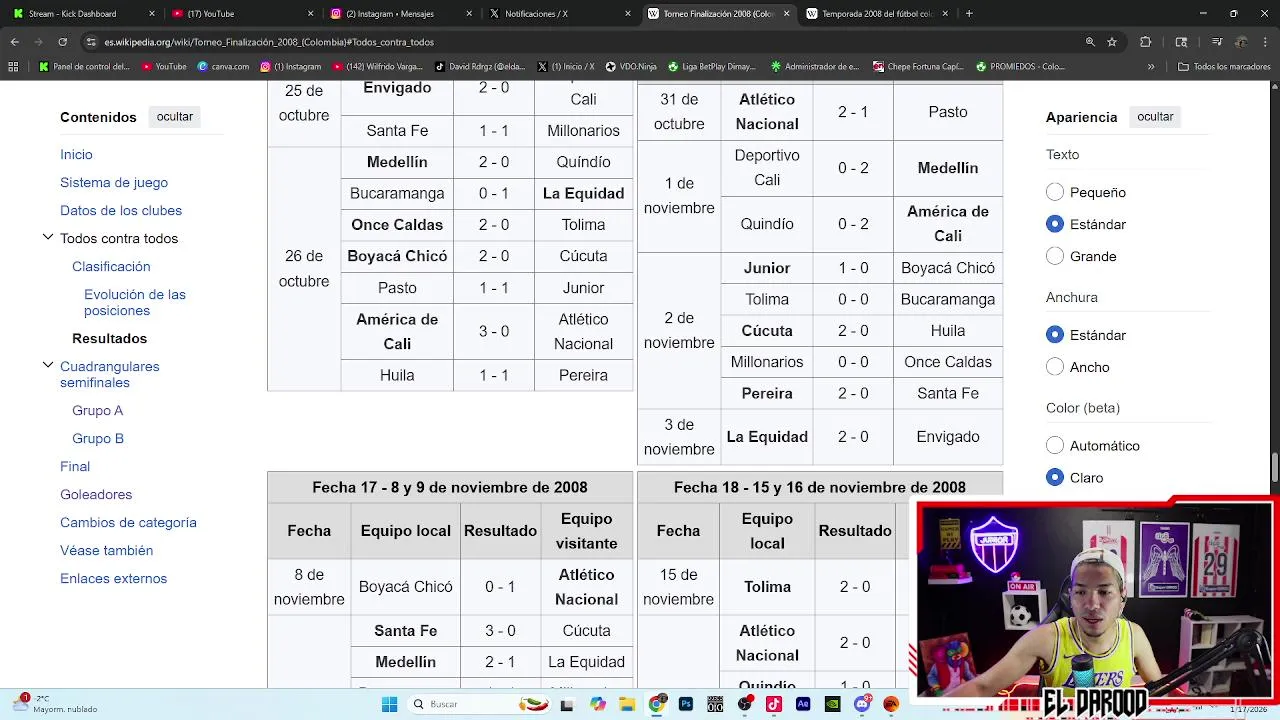
Task: Jump to Evolución de las posiciones
Action: (135, 303)
